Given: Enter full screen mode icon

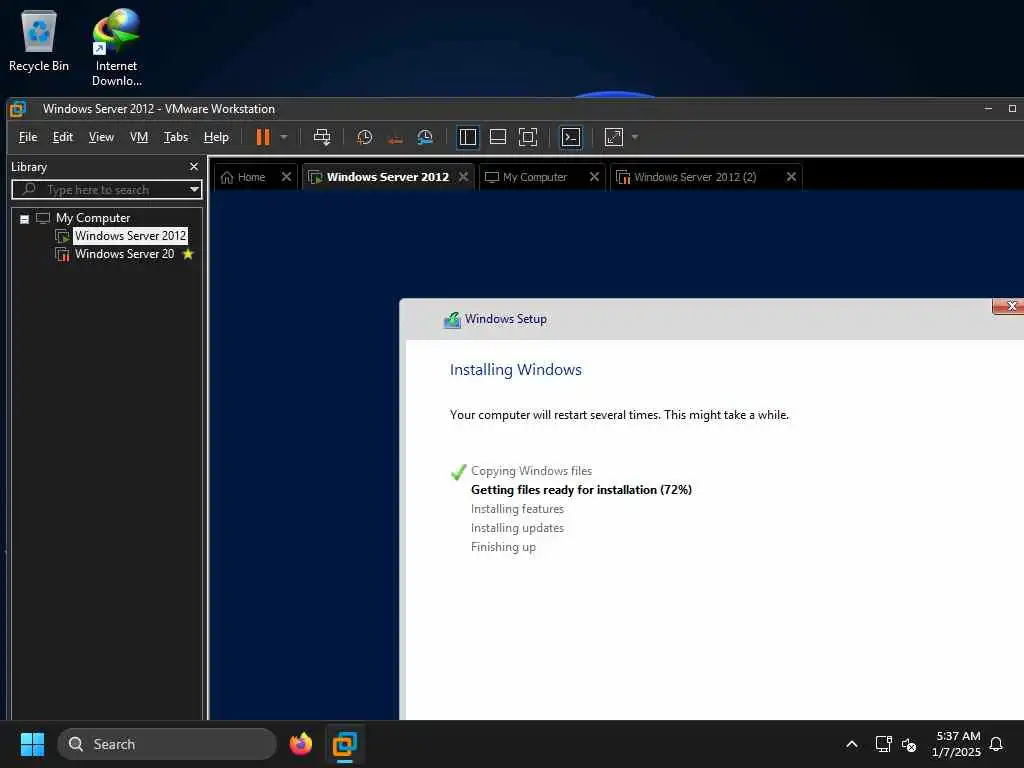Looking at the screenshot, I should pyautogui.click(x=528, y=137).
